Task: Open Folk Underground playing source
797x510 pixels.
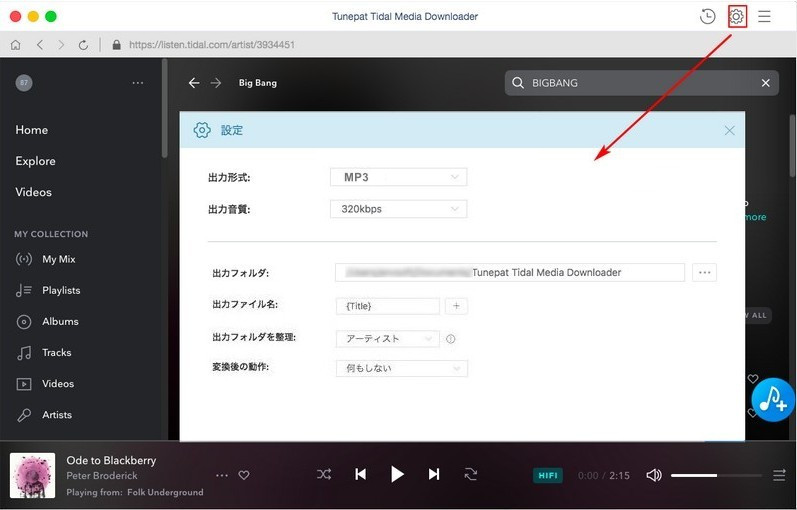Action: tap(165, 492)
